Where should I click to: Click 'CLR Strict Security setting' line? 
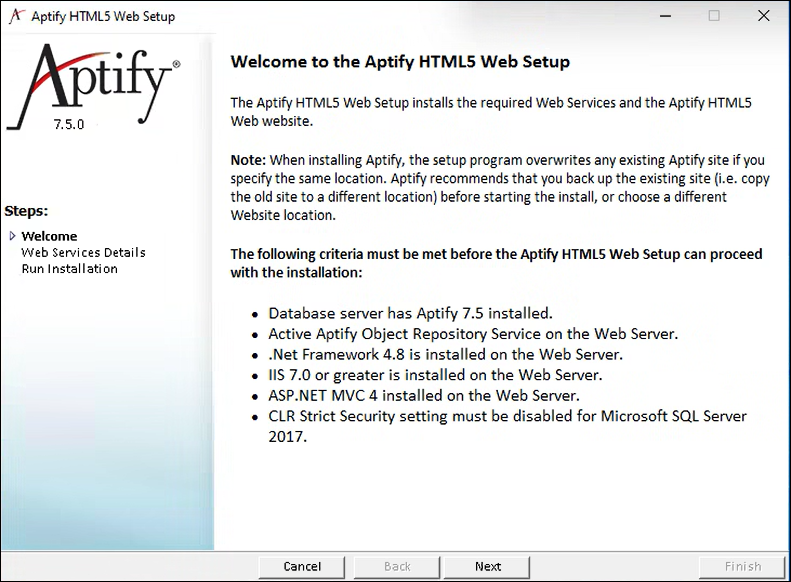507,426
